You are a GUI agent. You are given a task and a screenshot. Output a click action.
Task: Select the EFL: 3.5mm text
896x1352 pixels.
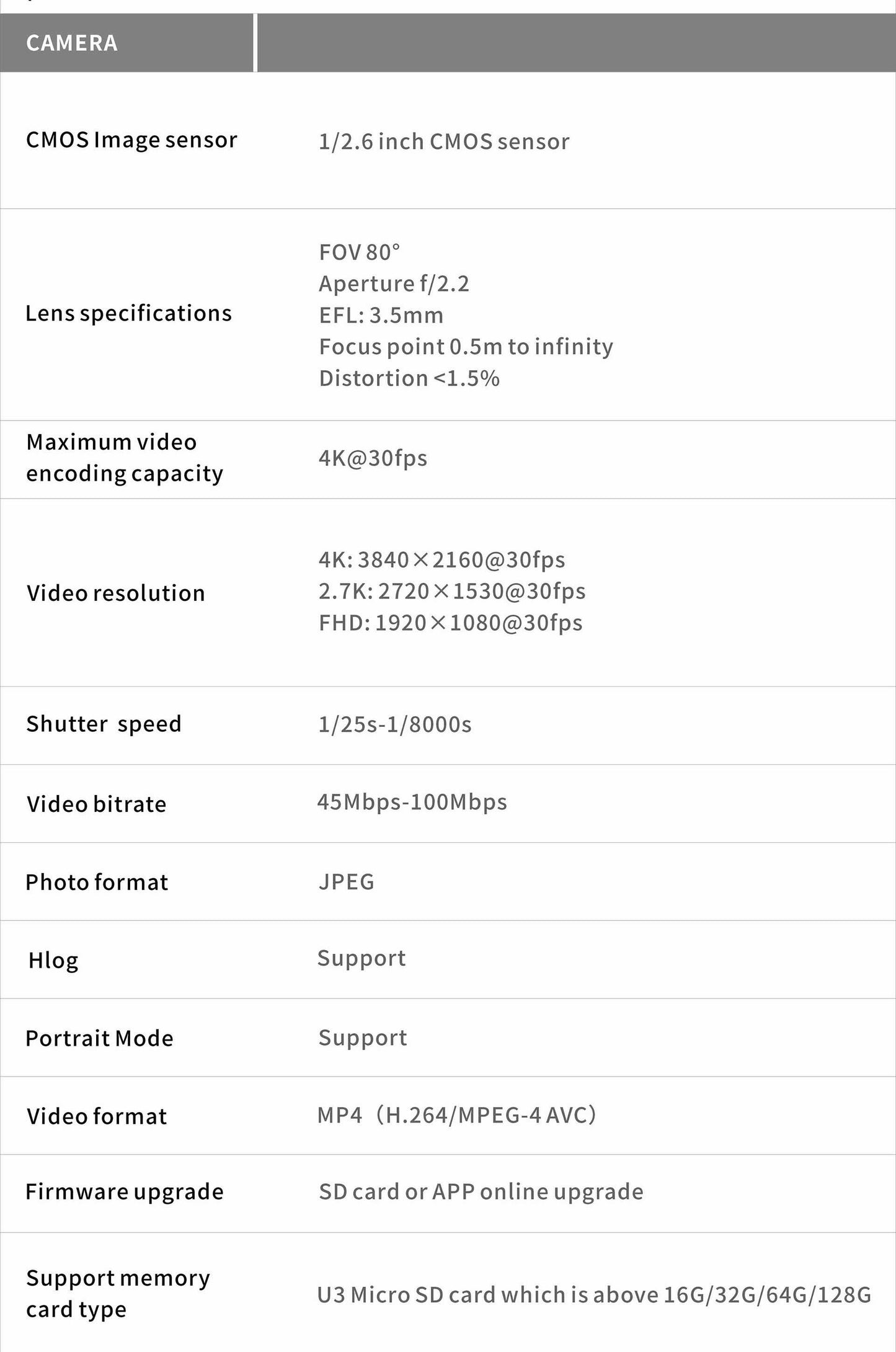[x=381, y=316]
